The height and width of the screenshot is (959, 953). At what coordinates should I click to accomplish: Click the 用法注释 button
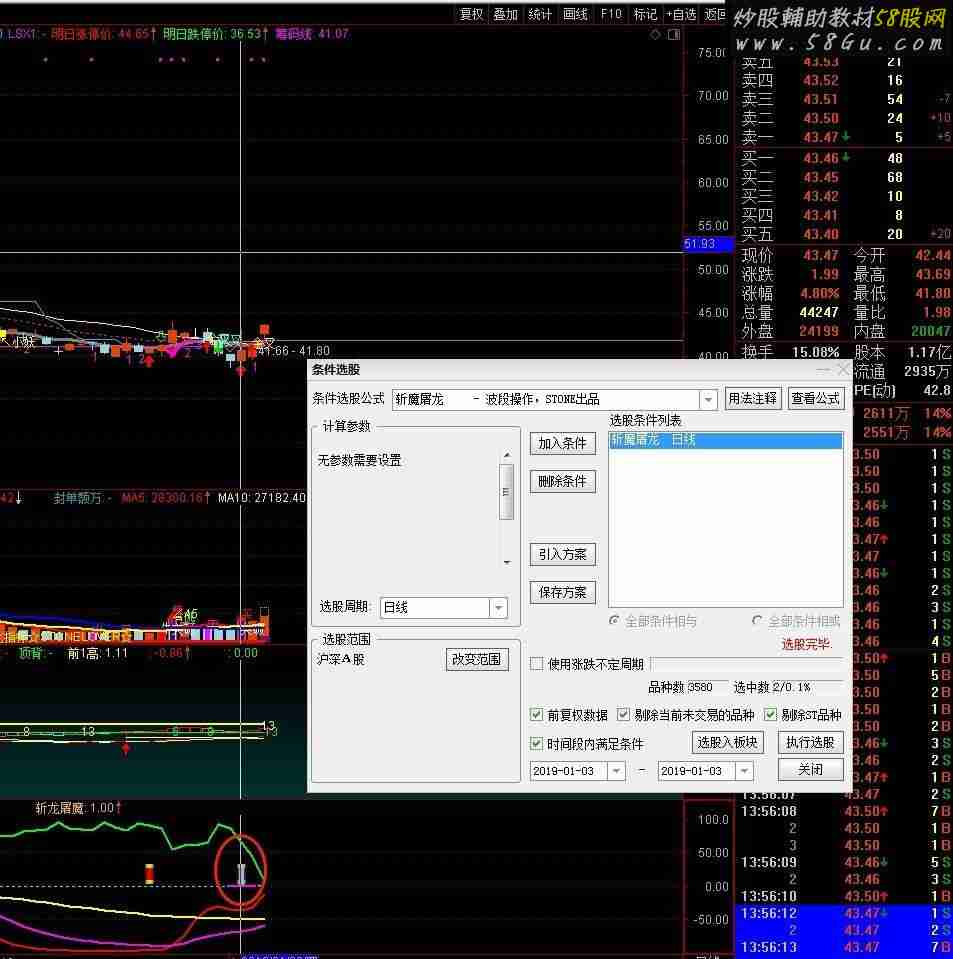752,399
